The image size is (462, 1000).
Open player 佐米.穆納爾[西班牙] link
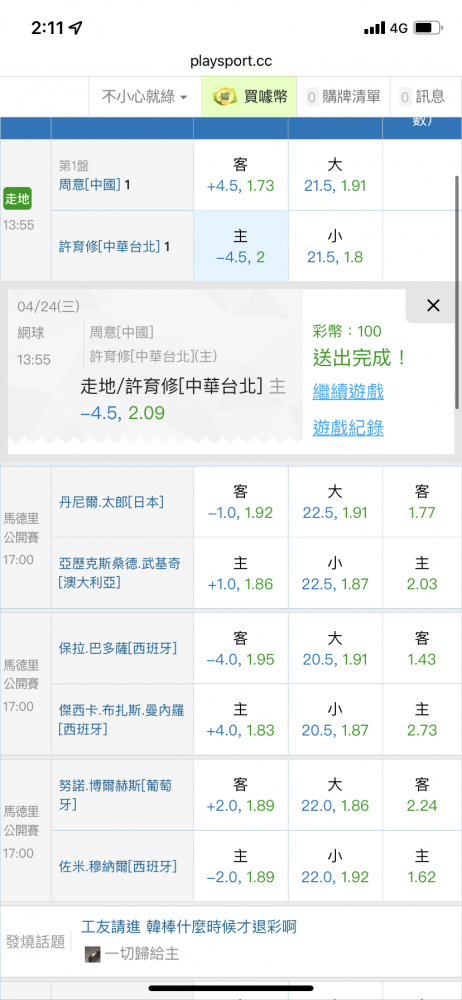click(117, 866)
